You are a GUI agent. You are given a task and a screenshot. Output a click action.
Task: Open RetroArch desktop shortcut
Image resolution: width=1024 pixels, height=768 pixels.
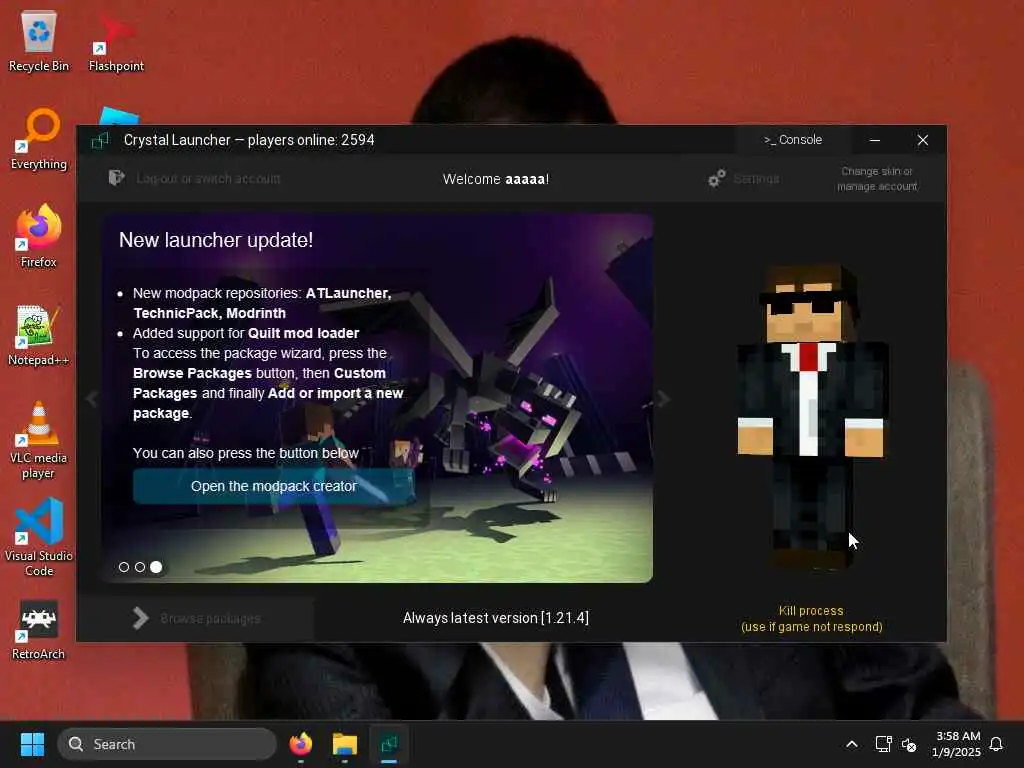point(39,630)
